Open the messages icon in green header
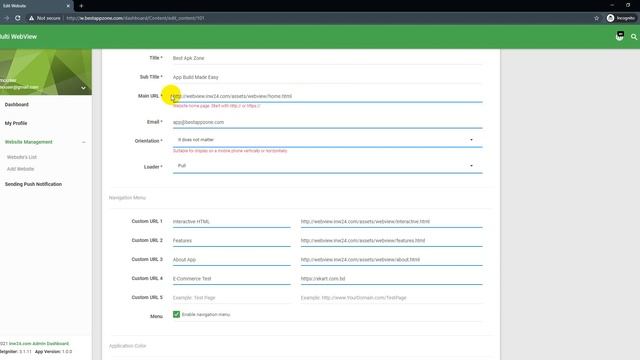This screenshot has height=360, width=640. [620, 36]
